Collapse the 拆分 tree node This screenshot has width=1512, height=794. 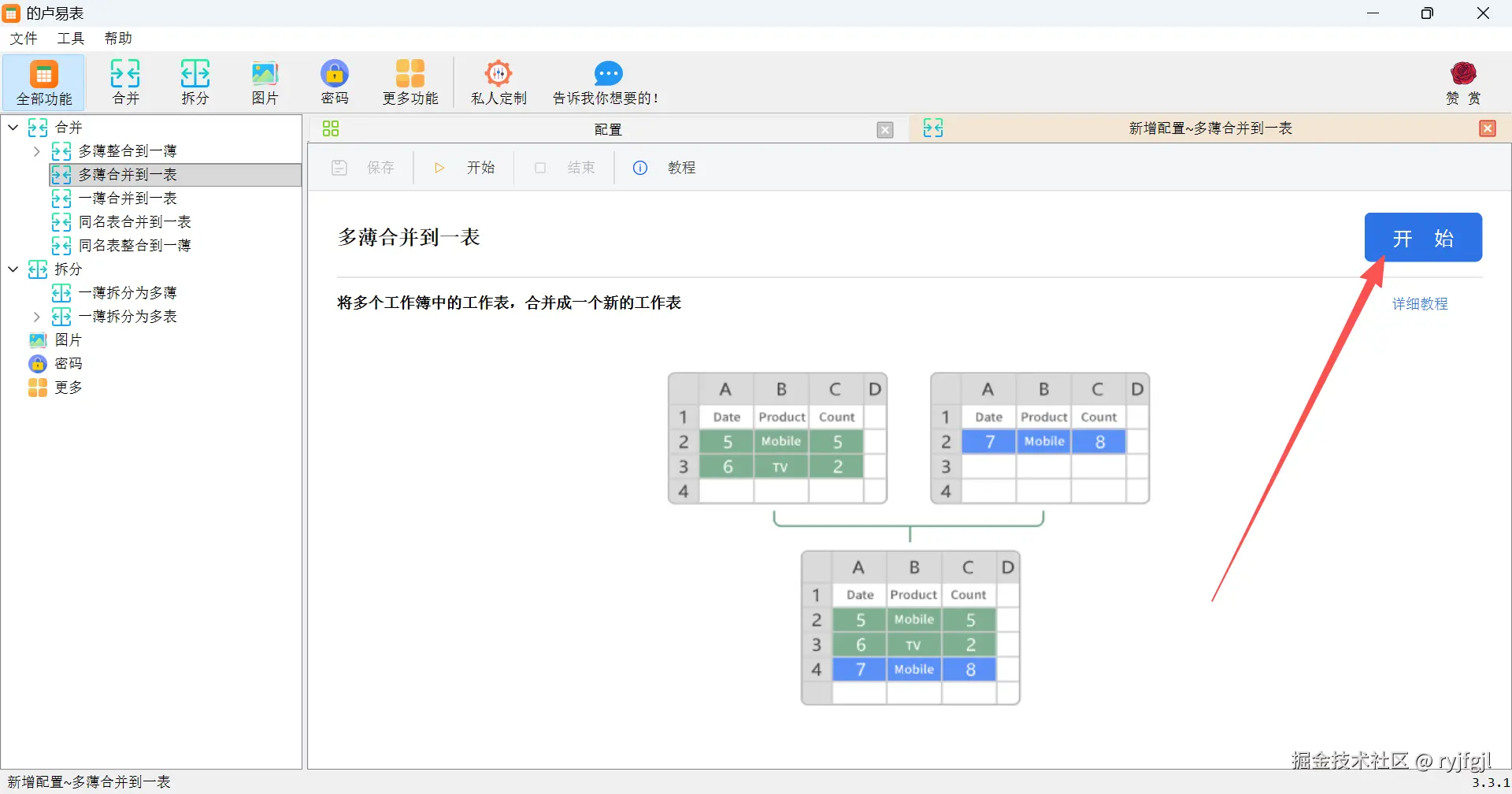[x=13, y=269]
